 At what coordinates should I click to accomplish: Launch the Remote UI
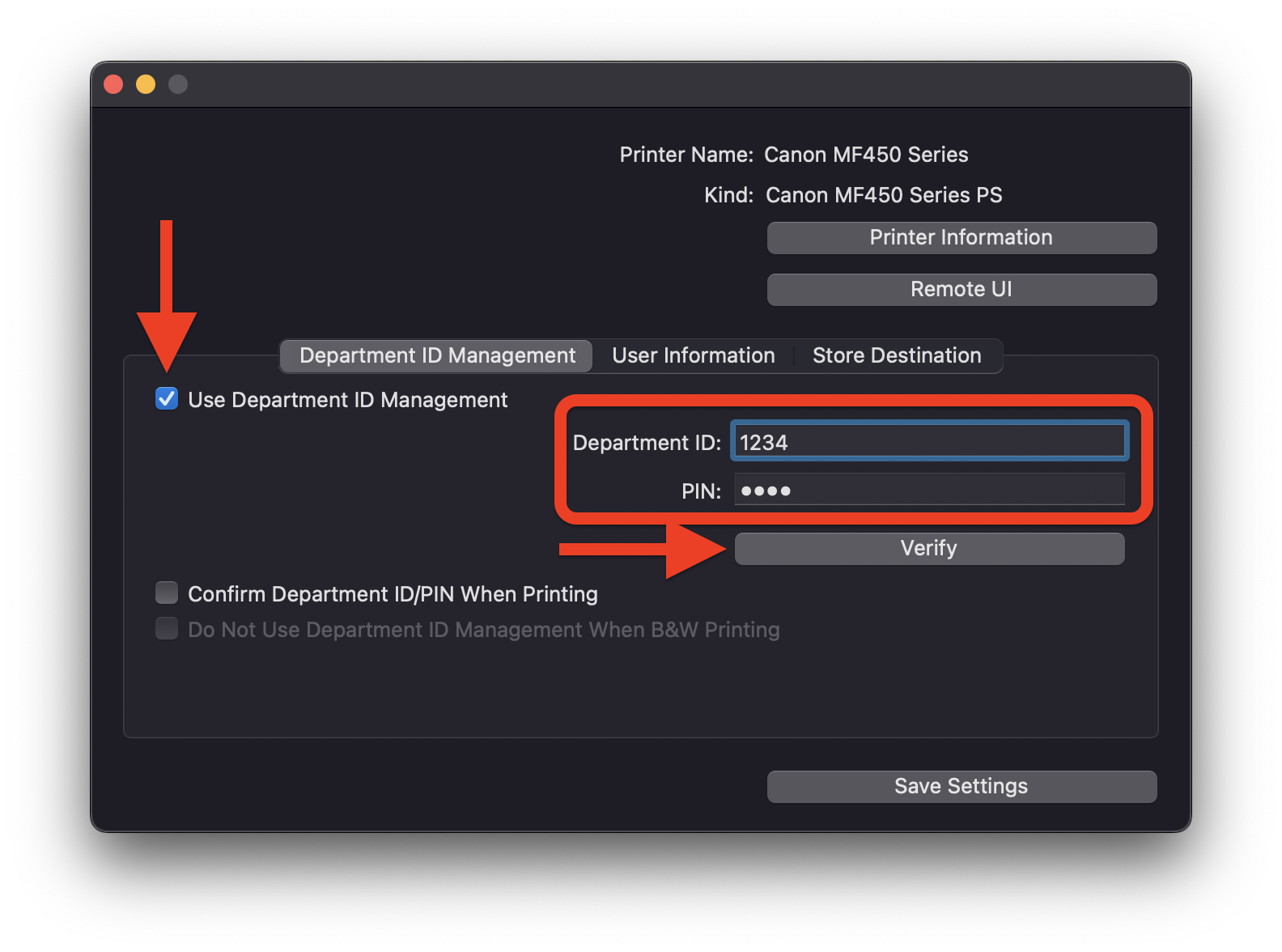pyautogui.click(x=961, y=290)
